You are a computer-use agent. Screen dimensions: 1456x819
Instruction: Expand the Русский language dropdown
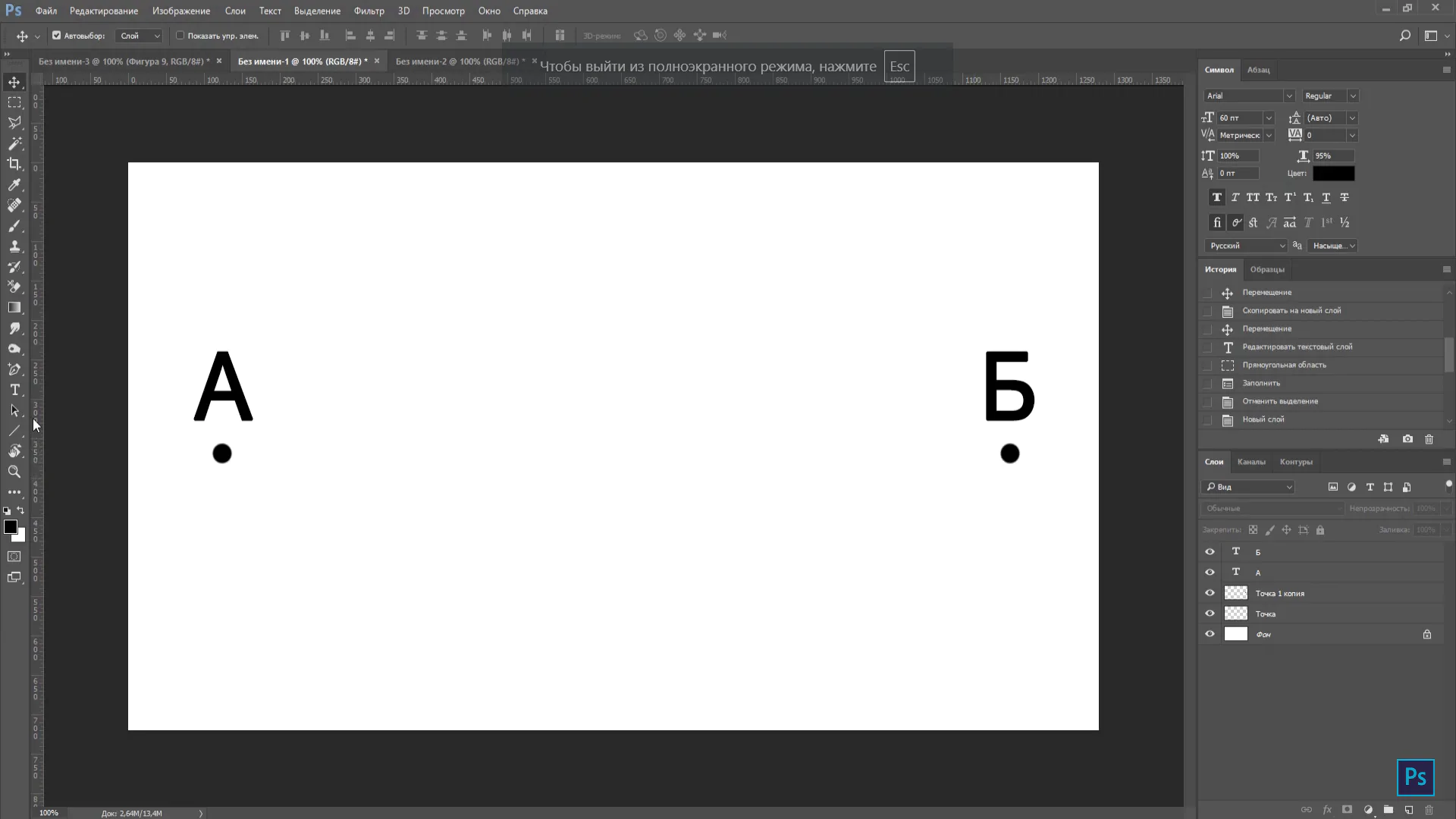click(x=1282, y=246)
